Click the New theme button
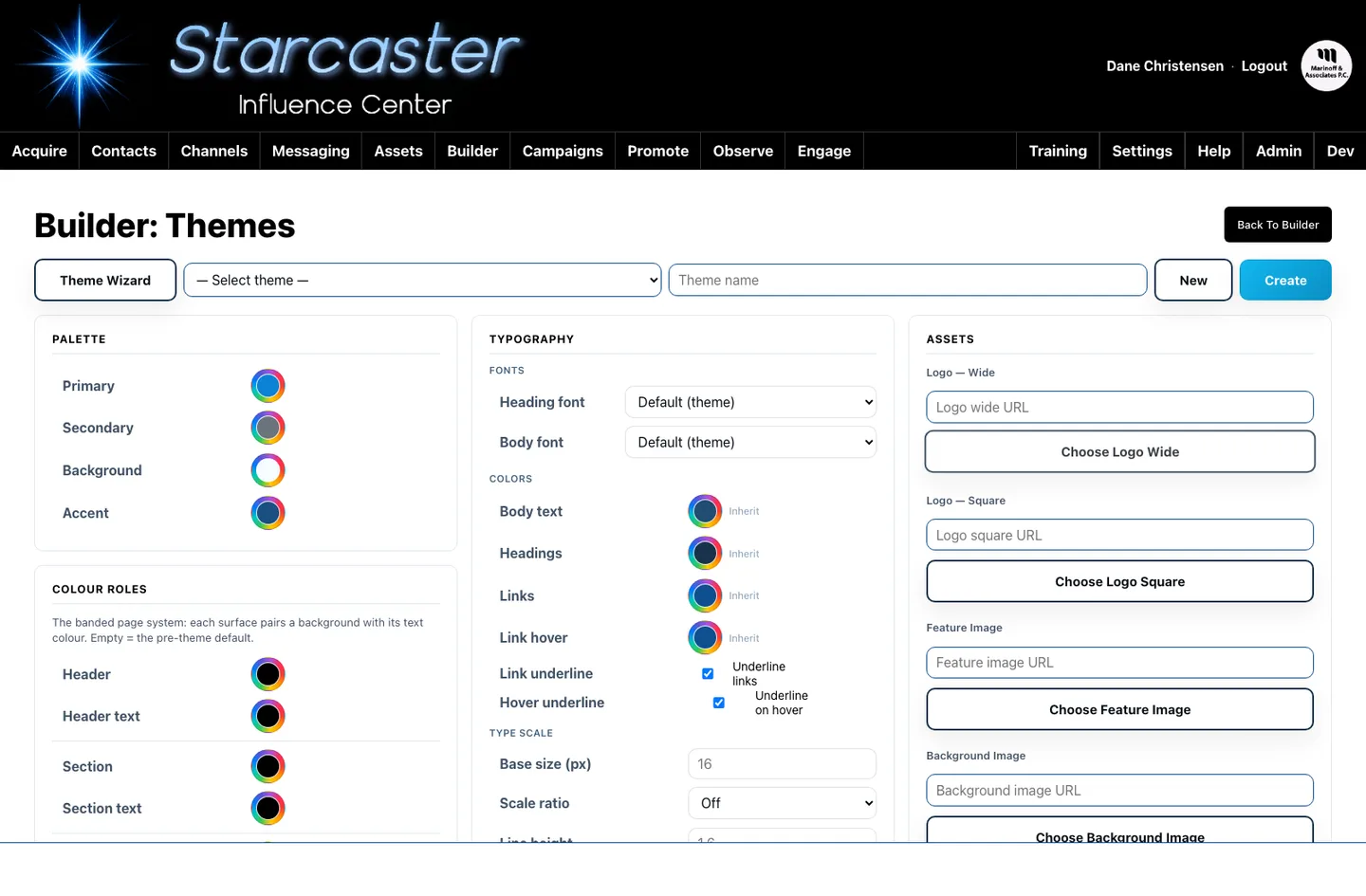The width and height of the screenshot is (1366, 896). pos(1193,280)
